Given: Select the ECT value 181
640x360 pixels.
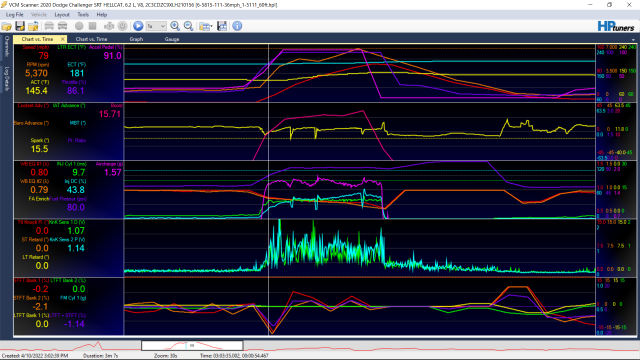Looking at the screenshot, I should tap(77, 73).
